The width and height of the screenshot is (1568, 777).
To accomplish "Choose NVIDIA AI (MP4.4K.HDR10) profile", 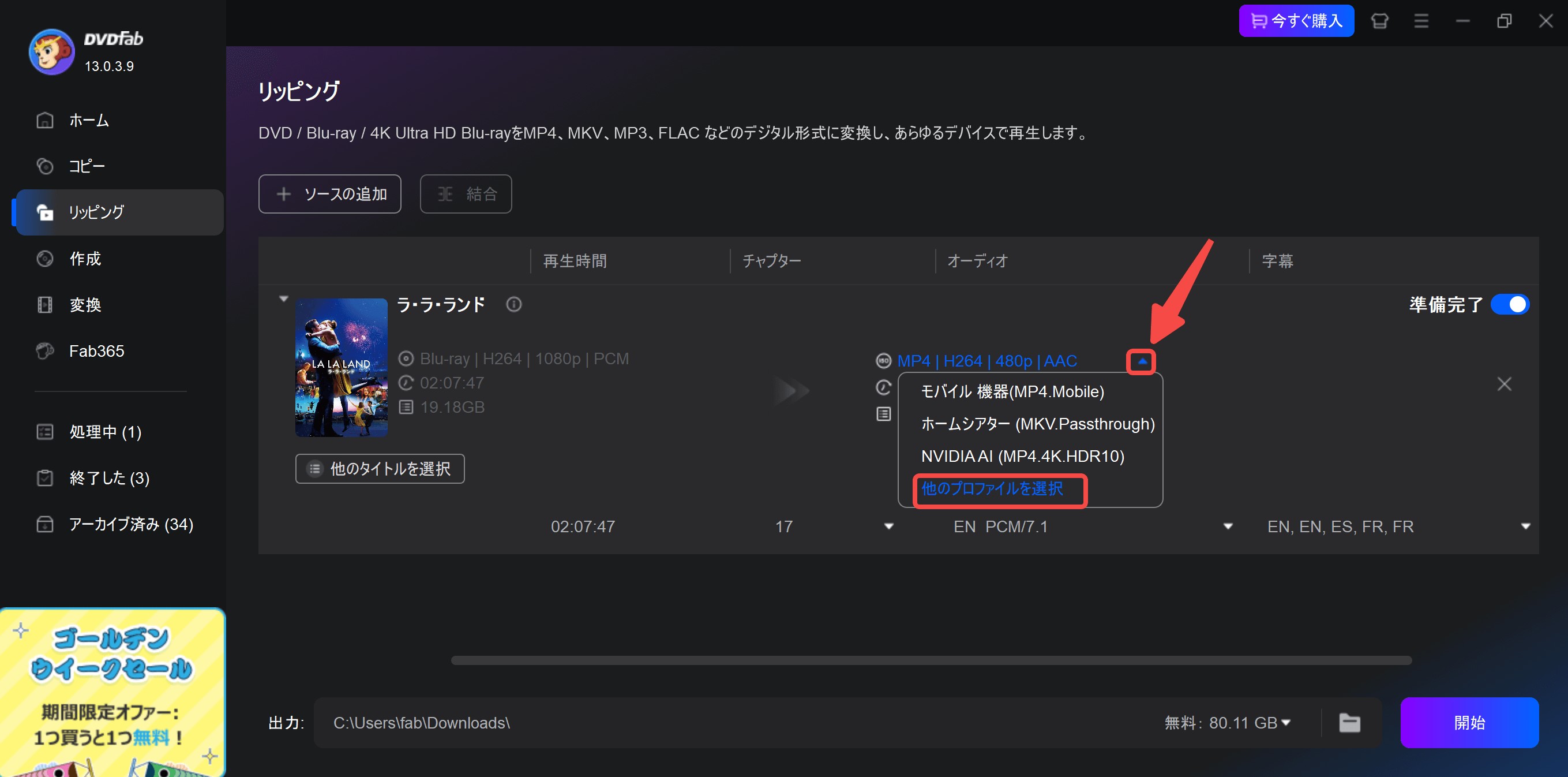I will click(1023, 457).
